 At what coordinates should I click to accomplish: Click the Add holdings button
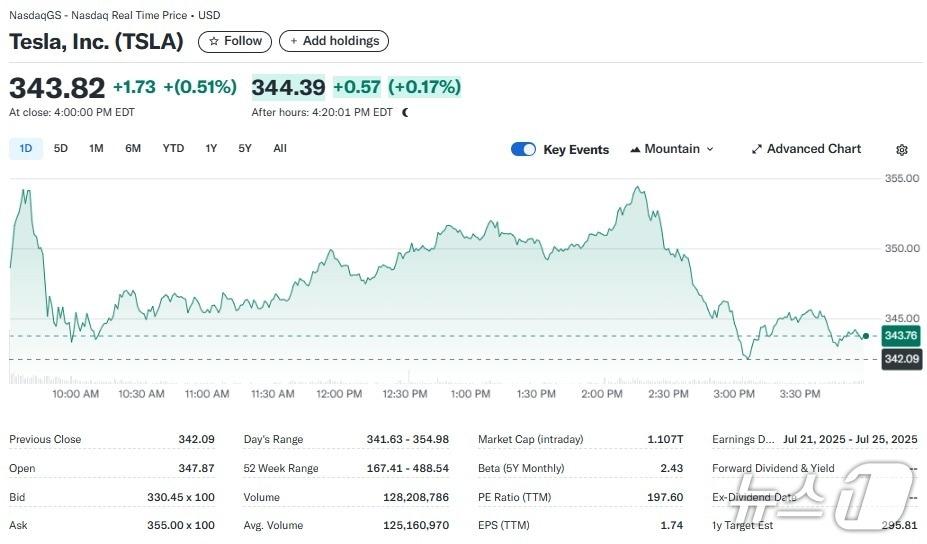pos(334,41)
